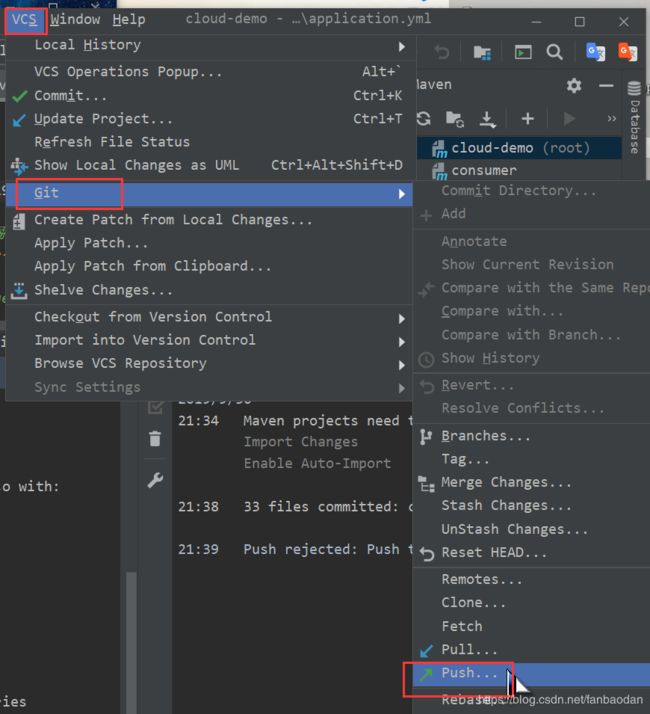This screenshot has width=650, height=714.
Task: Click the blue translate icon
Action: [x=595, y=52]
